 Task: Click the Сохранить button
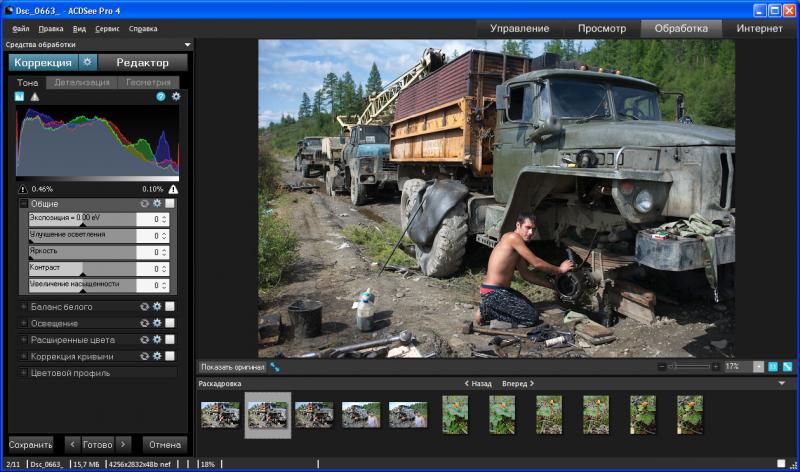(x=31, y=444)
